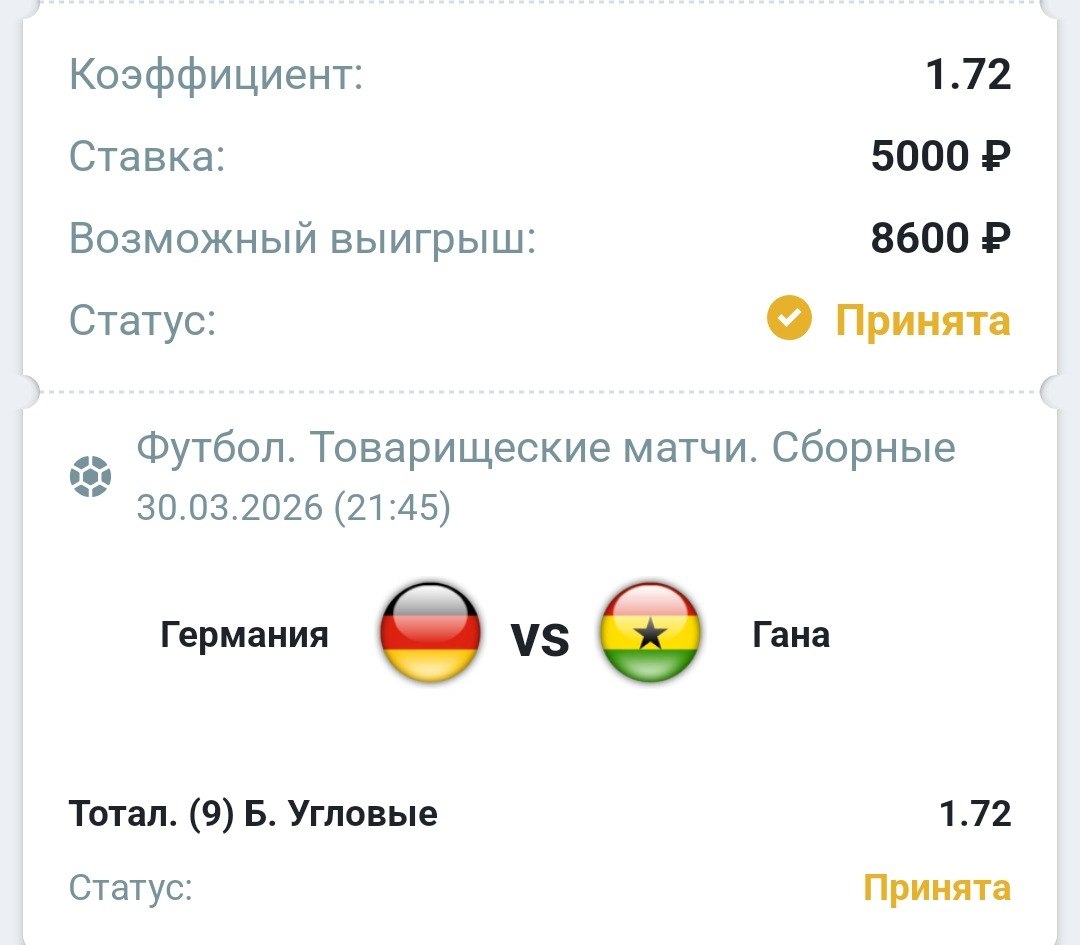Click the Принята status under bet line
This screenshot has height=945, width=1080.
coord(936,888)
